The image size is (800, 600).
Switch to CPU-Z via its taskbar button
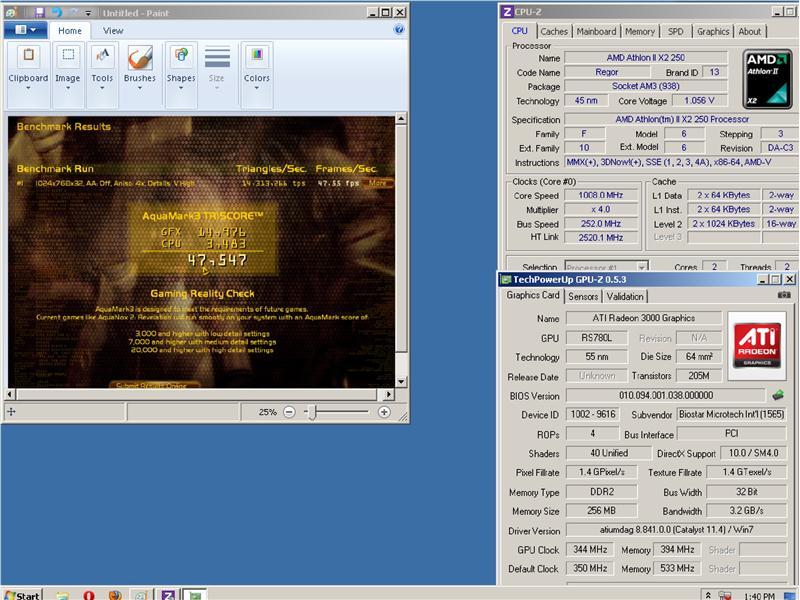[x=168, y=595]
